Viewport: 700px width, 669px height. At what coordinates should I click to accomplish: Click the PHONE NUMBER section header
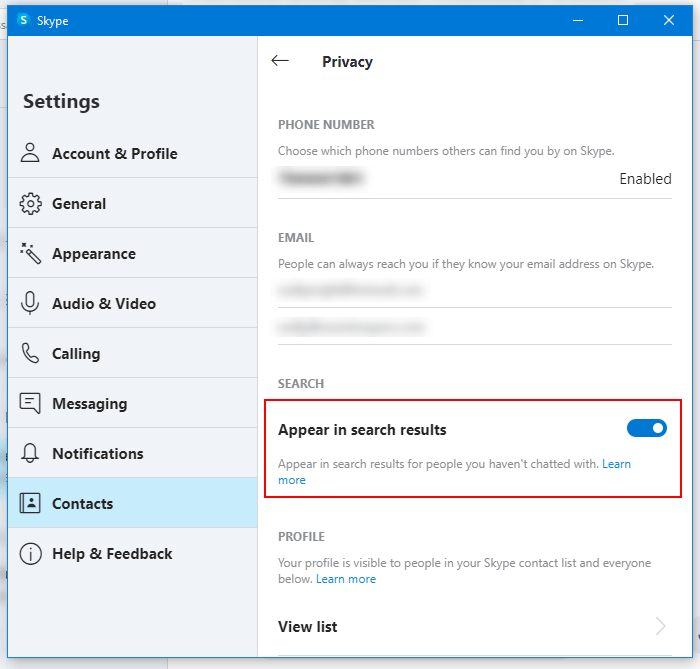[326, 125]
